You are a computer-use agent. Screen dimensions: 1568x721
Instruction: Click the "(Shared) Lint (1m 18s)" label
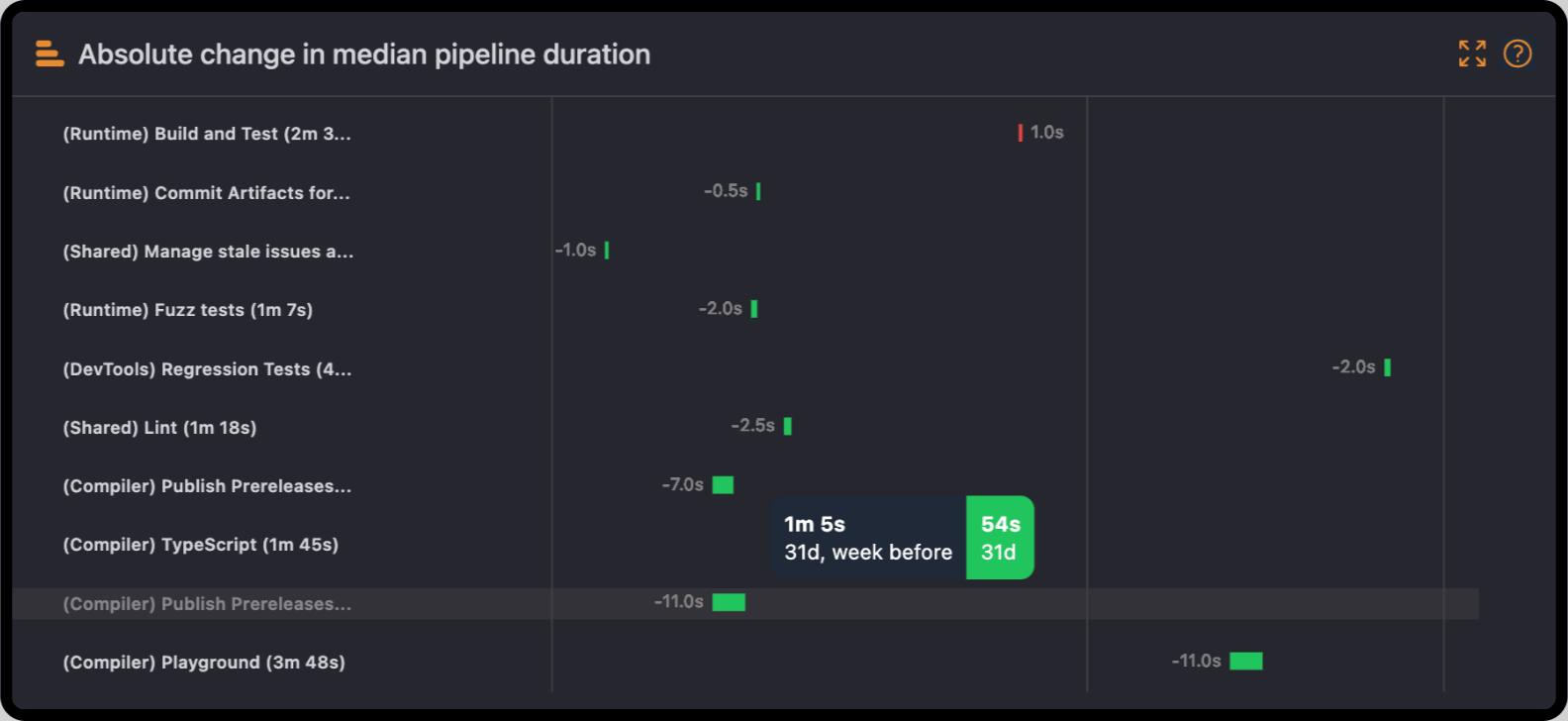click(x=160, y=428)
